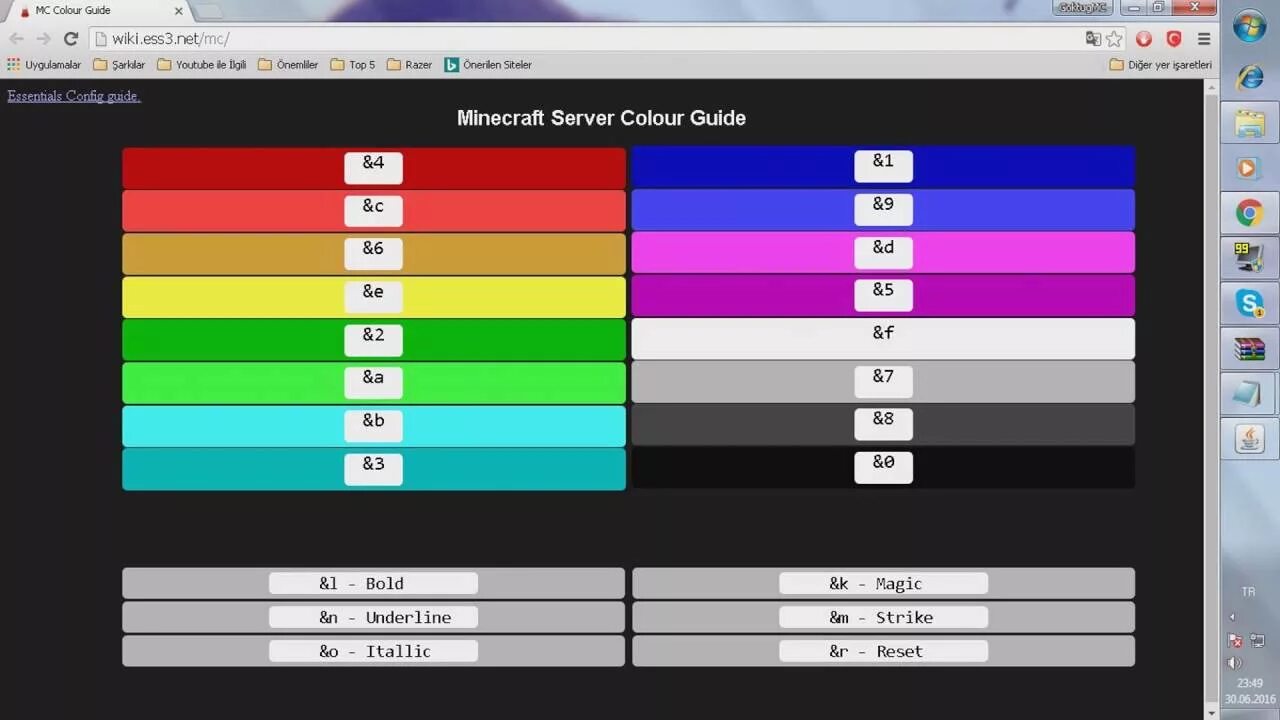Click the yellow &e swatch
The width and height of the screenshot is (1280, 720).
click(x=374, y=297)
